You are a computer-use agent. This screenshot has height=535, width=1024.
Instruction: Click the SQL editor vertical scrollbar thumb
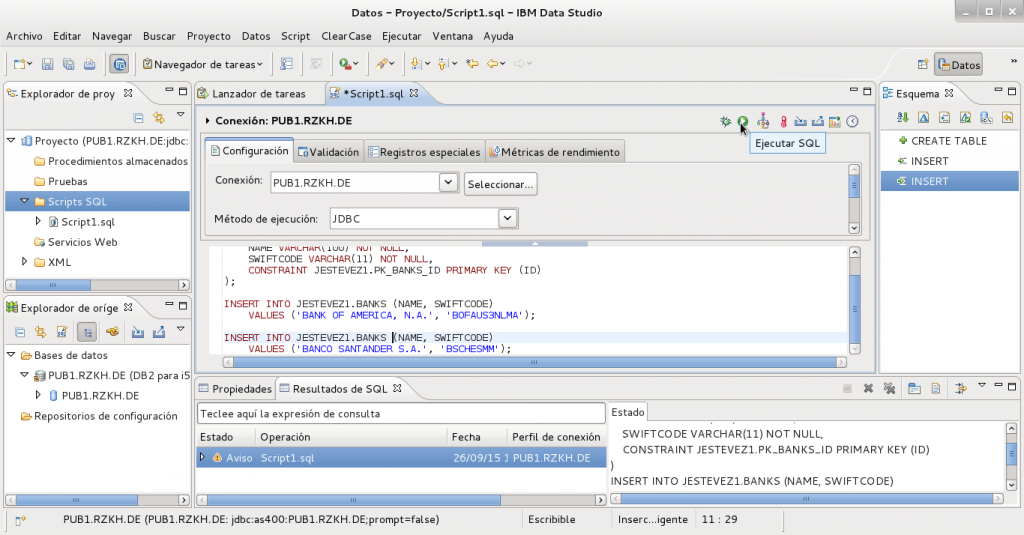point(854,308)
